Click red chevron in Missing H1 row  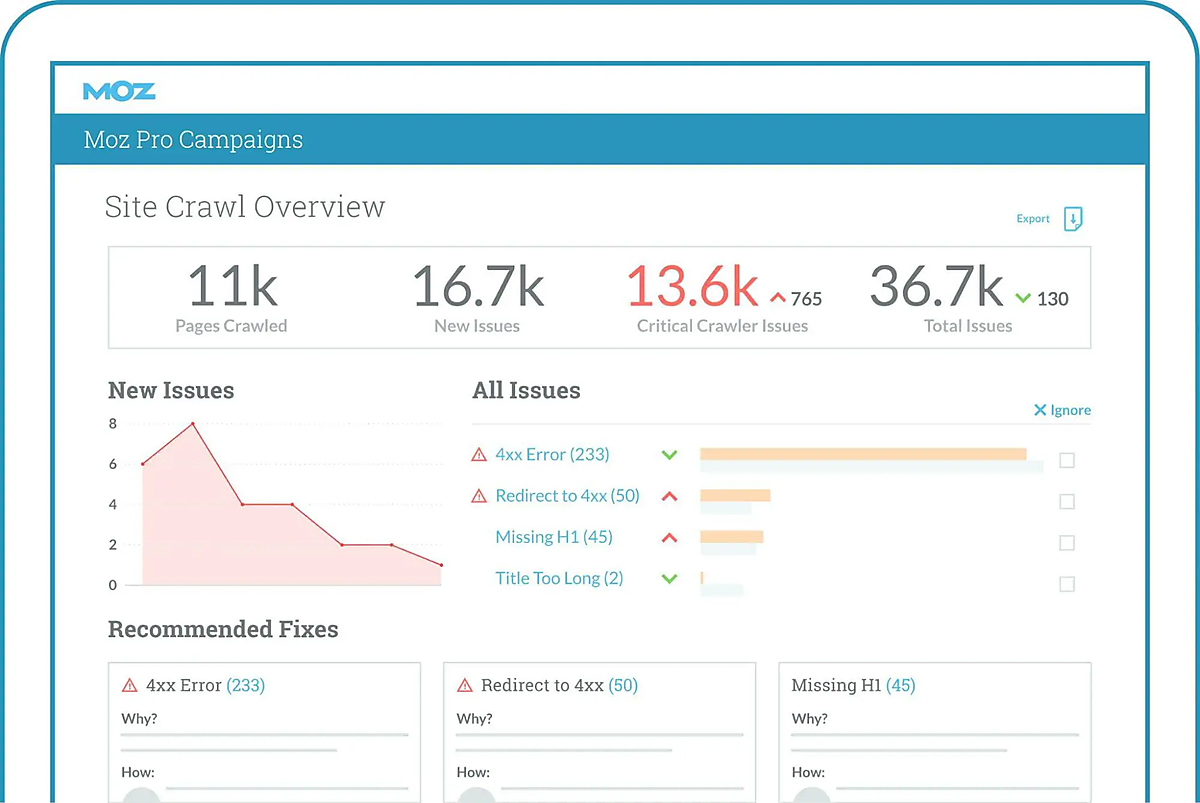click(670, 537)
